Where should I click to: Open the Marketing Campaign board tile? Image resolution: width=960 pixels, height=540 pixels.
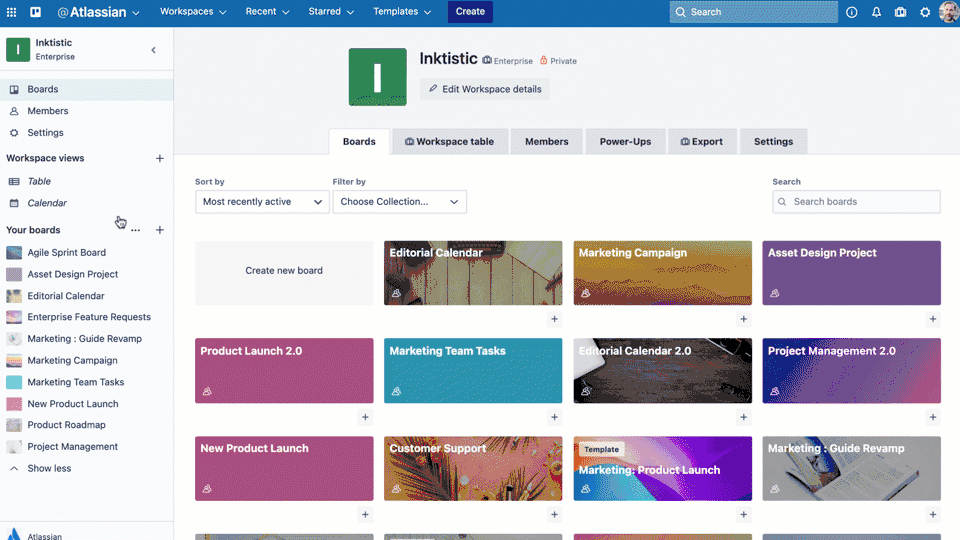662,273
